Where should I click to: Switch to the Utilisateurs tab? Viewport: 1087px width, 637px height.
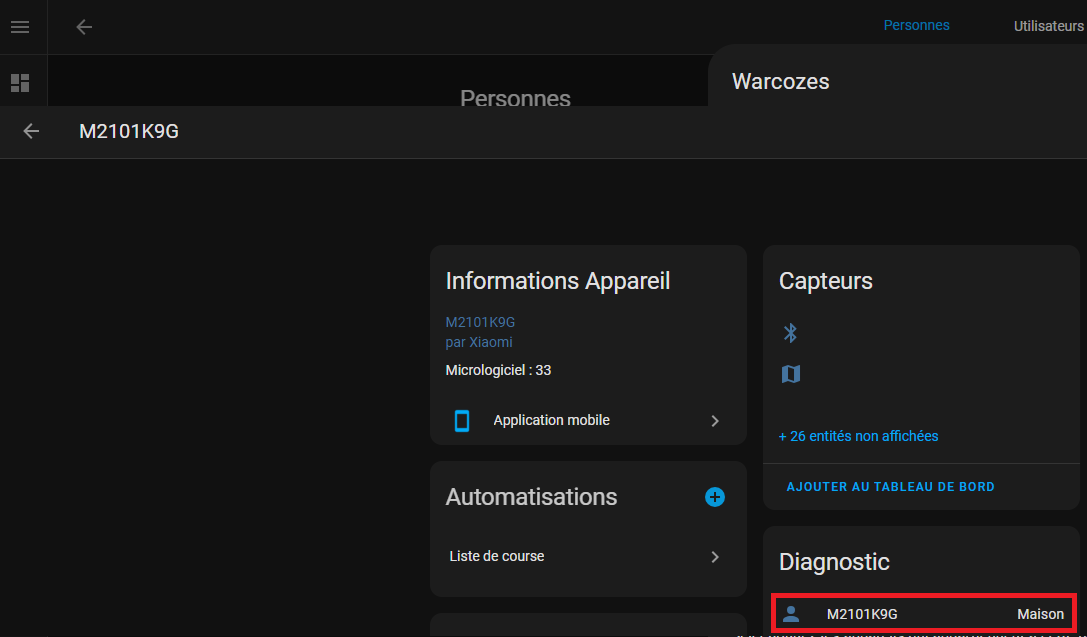tap(1048, 26)
